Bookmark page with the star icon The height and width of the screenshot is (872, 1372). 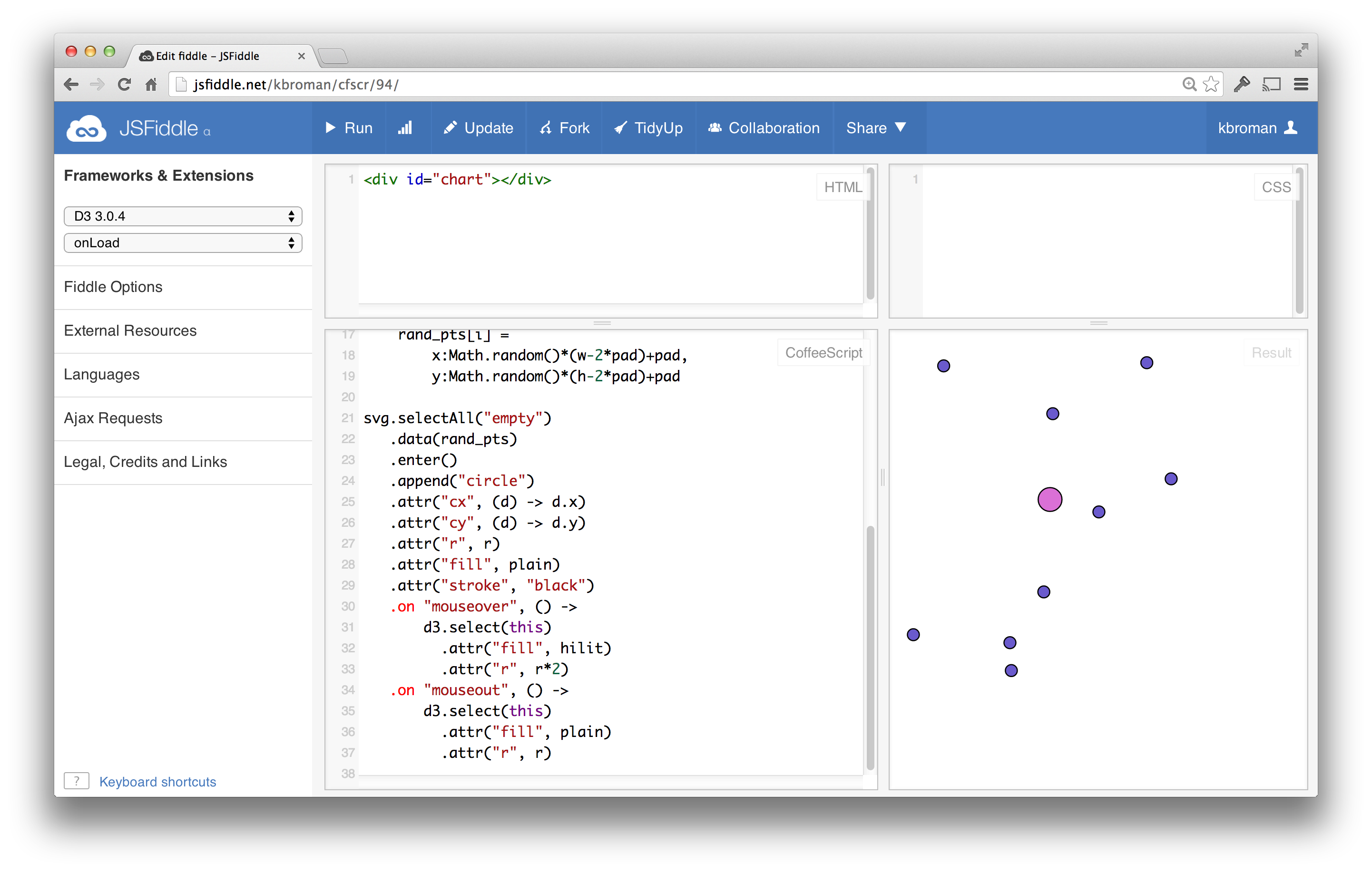(1210, 85)
